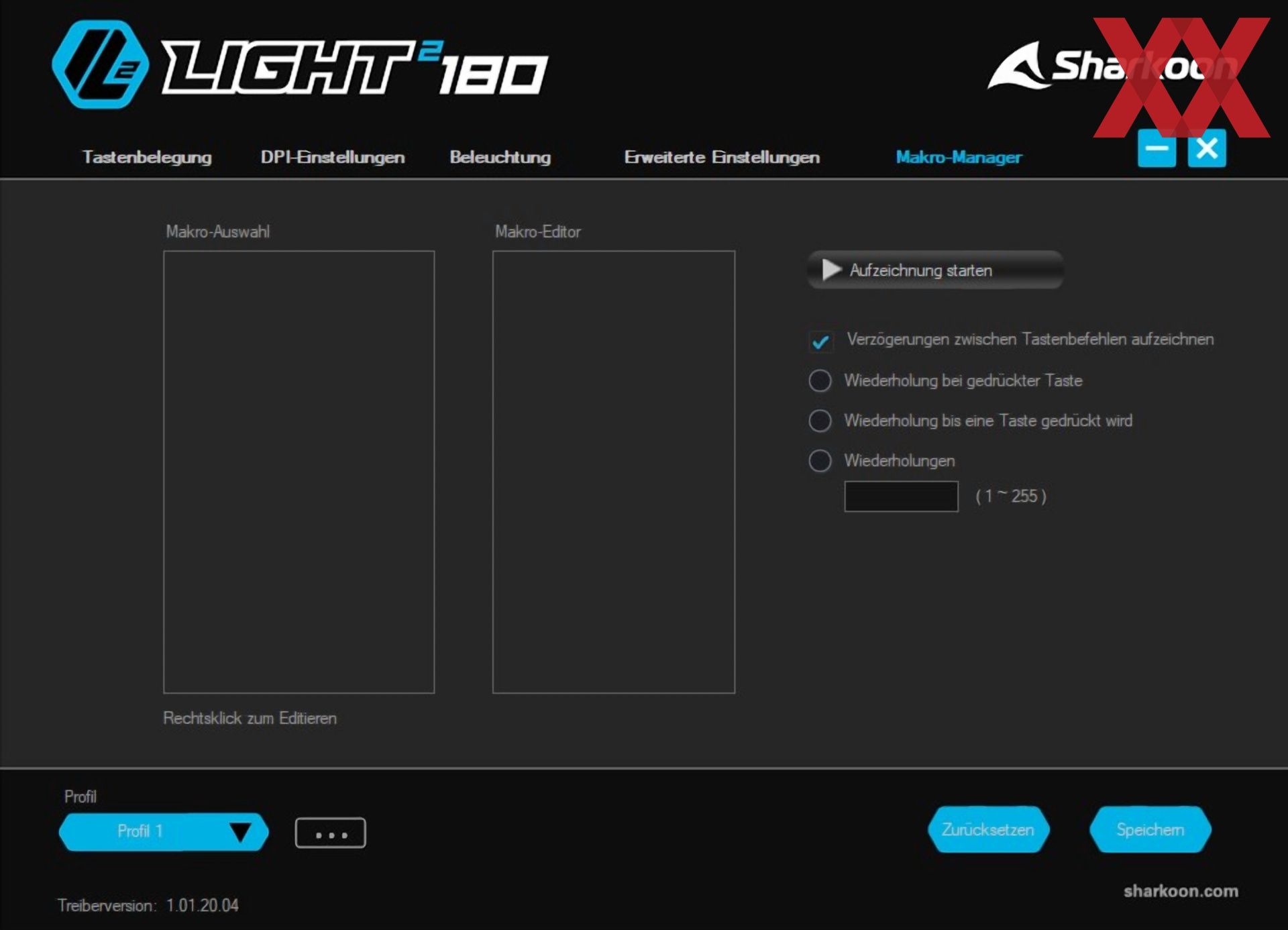Go to Erweiterte Einstellungen tab
This screenshot has height=930, width=1288.
click(x=722, y=157)
